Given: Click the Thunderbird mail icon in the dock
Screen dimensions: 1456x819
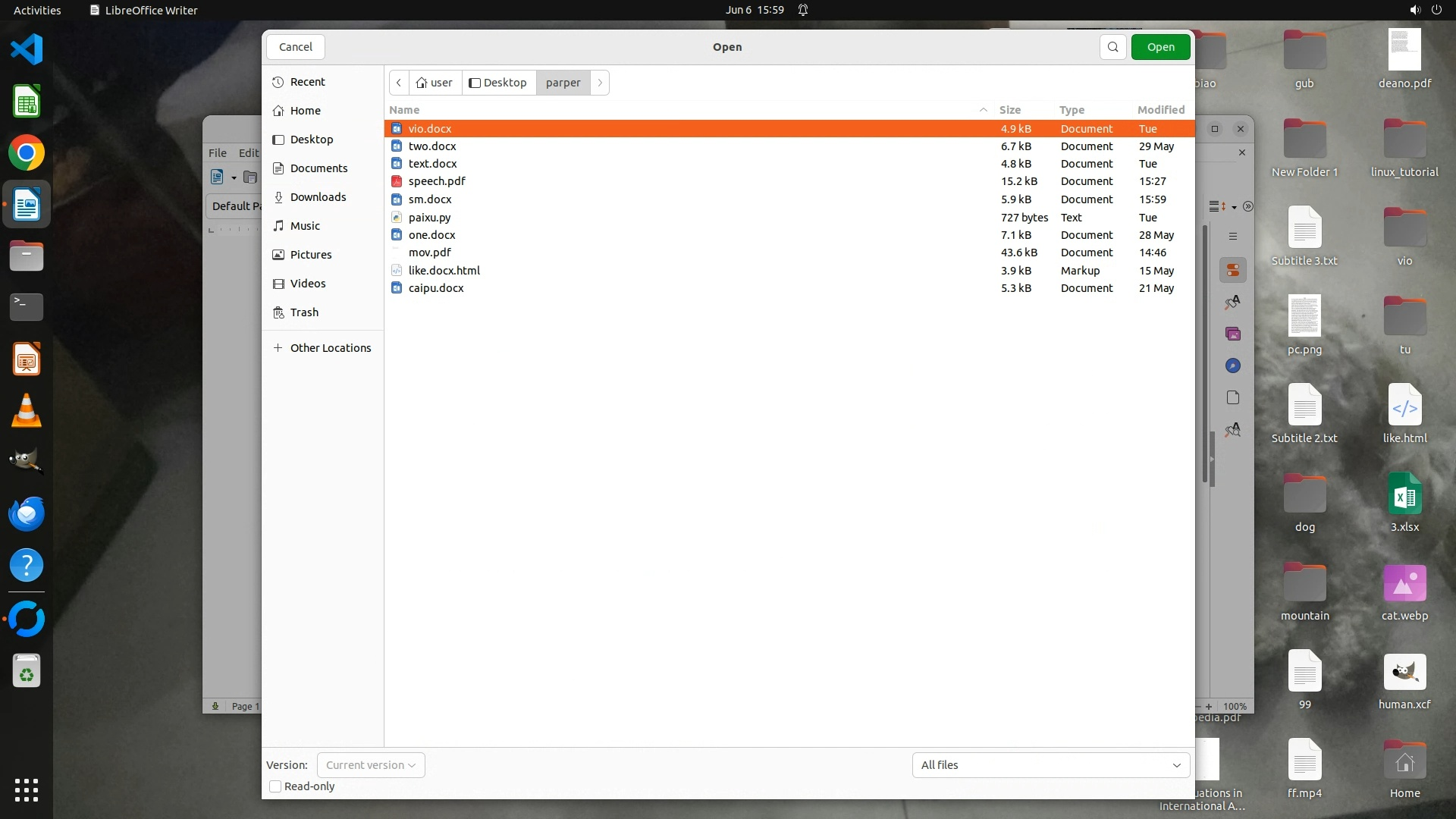Looking at the screenshot, I should [27, 514].
